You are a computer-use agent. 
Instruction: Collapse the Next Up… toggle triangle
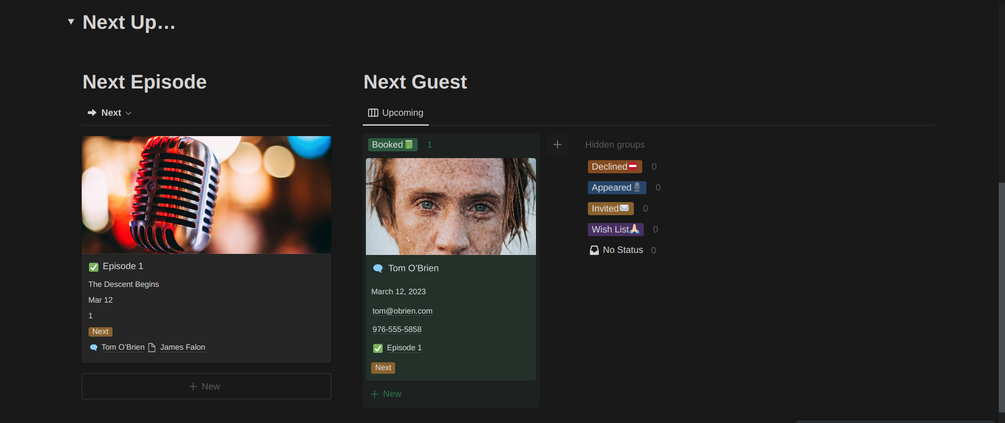(x=71, y=21)
